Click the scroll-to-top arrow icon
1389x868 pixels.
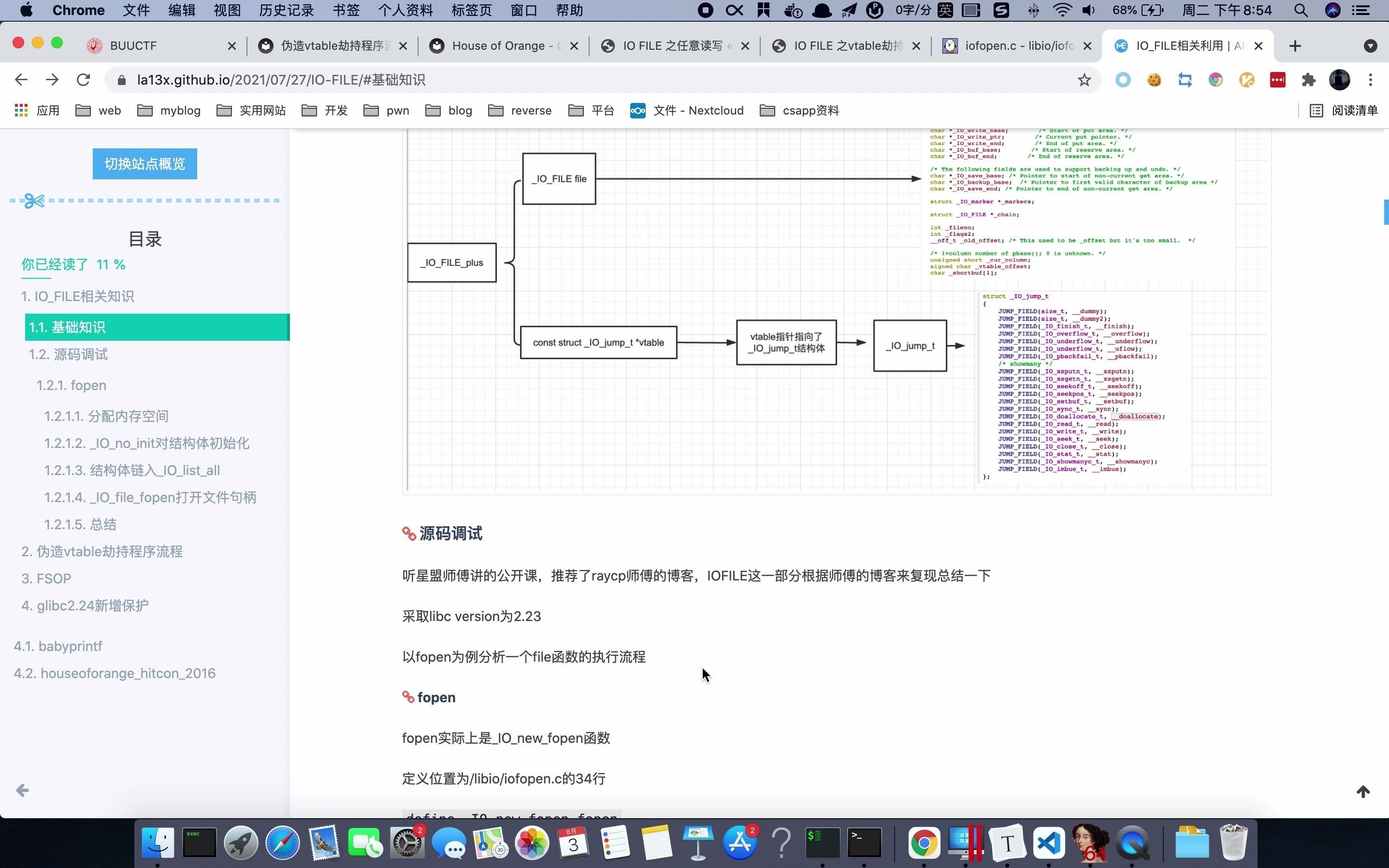tap(1363, 792)
